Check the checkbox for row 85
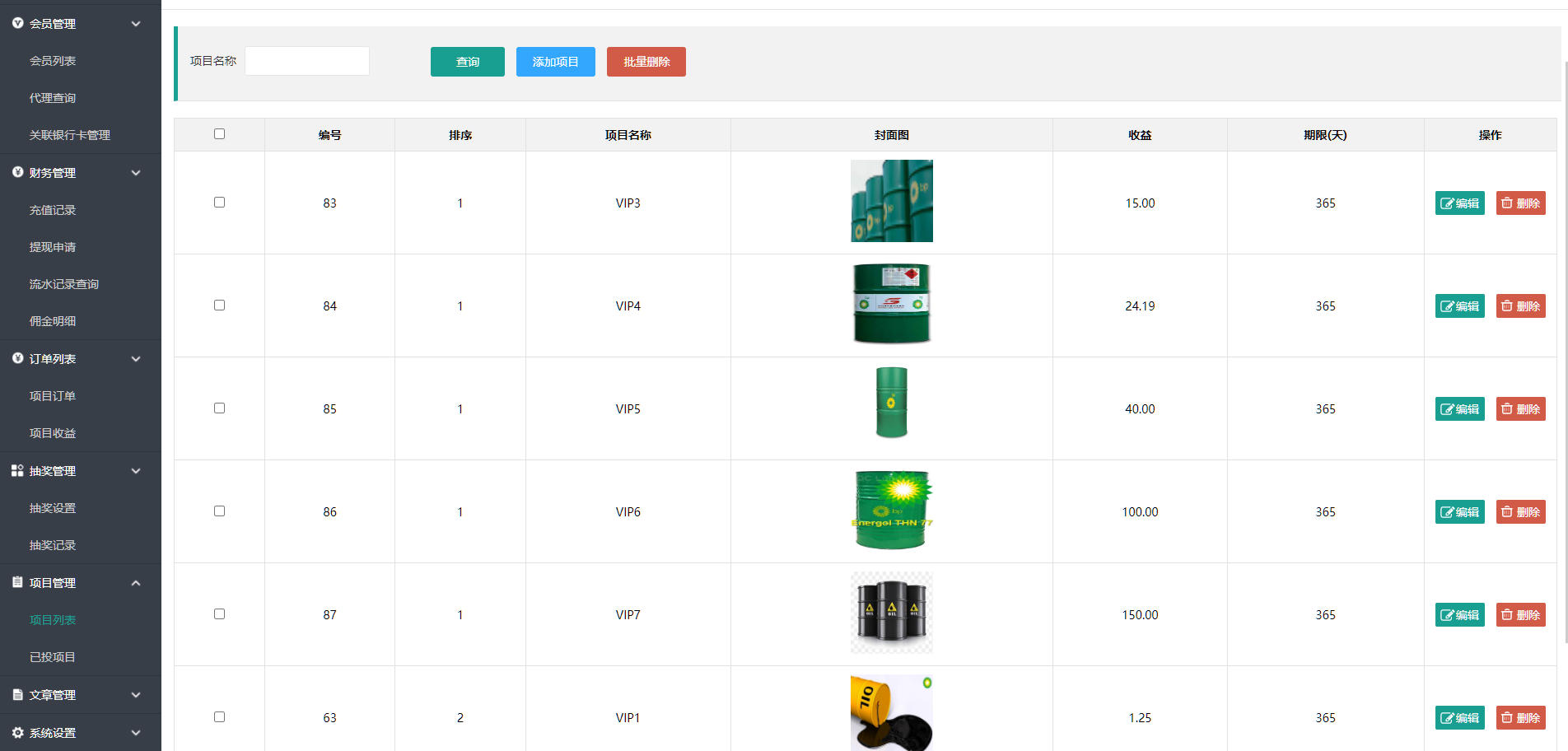This screenshot has height=751, width=1568. point(219,408)
